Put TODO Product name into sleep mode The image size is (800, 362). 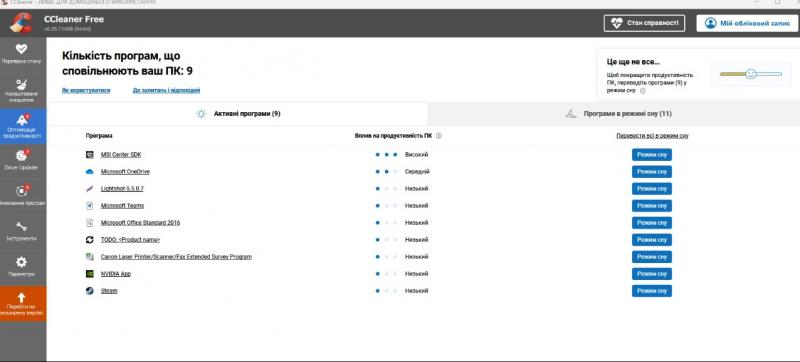point(652,240)
